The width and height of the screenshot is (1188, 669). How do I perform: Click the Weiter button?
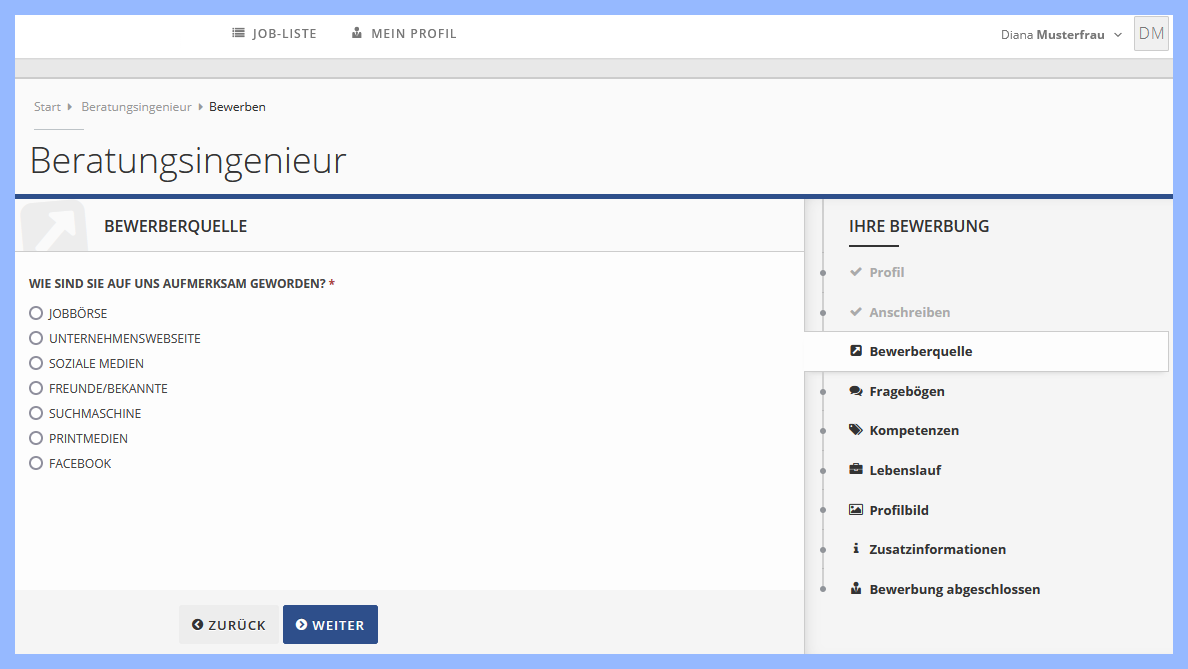click(330, 624)
